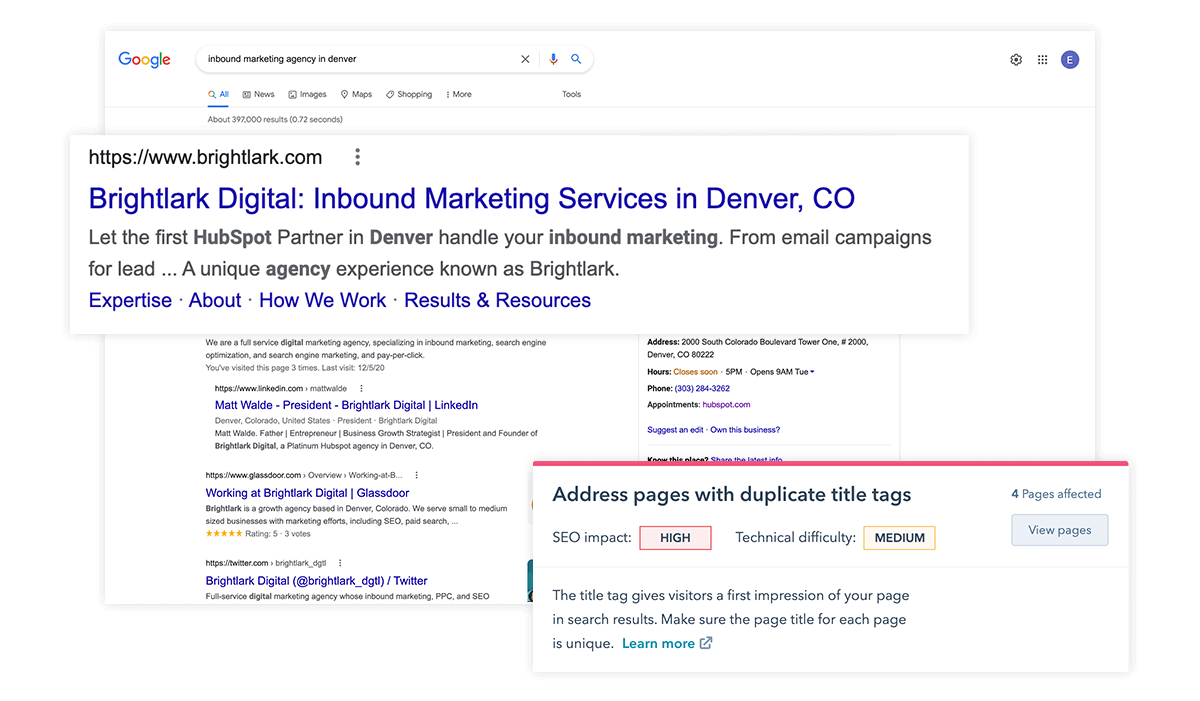1200x701 pixels.
Task: Select the All search tab
Action: pyautogui.click(x=218, y=94)
